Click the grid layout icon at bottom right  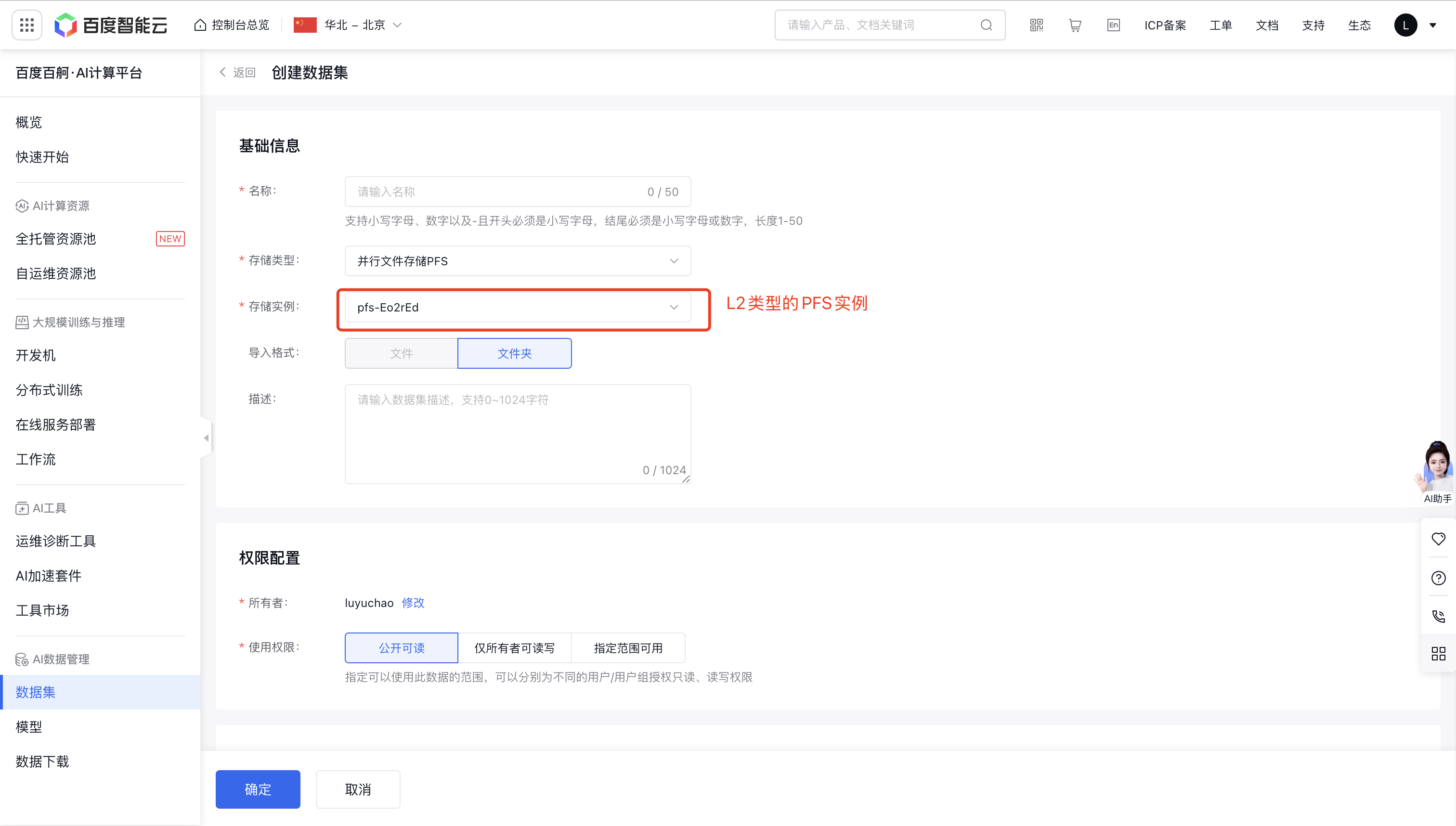[1438, 654]
